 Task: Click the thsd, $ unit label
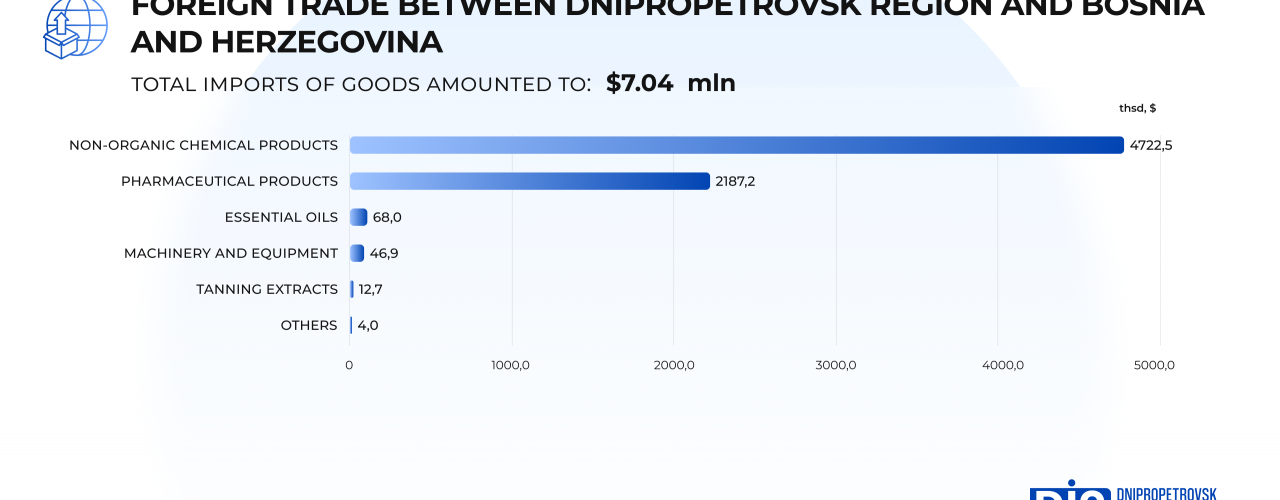[x=1137, y=108]
